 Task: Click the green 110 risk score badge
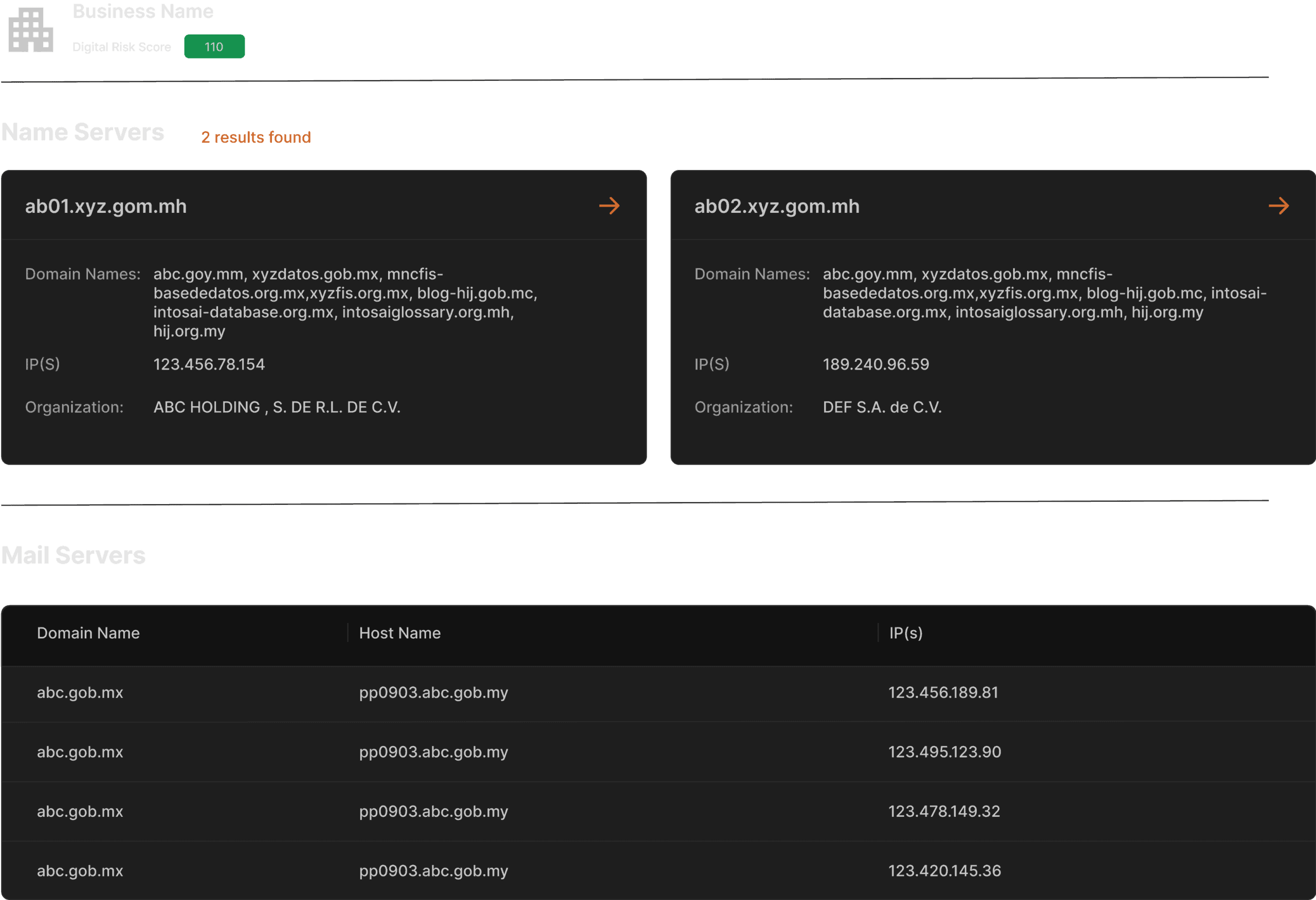(x=214, y=46)
